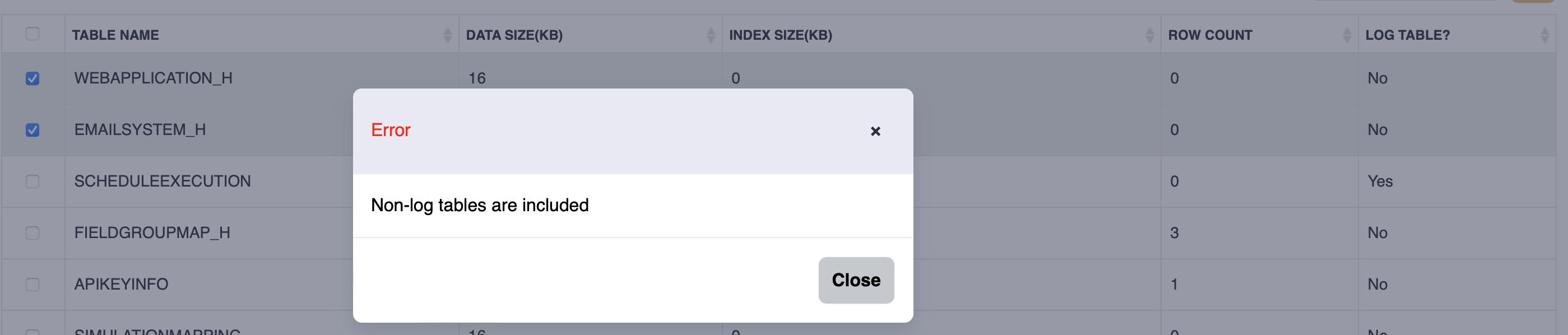This screenshot has width=1568, height=335.
Task: Sort the Row Count column via arrows
Action: click(x=1347, y=35)
